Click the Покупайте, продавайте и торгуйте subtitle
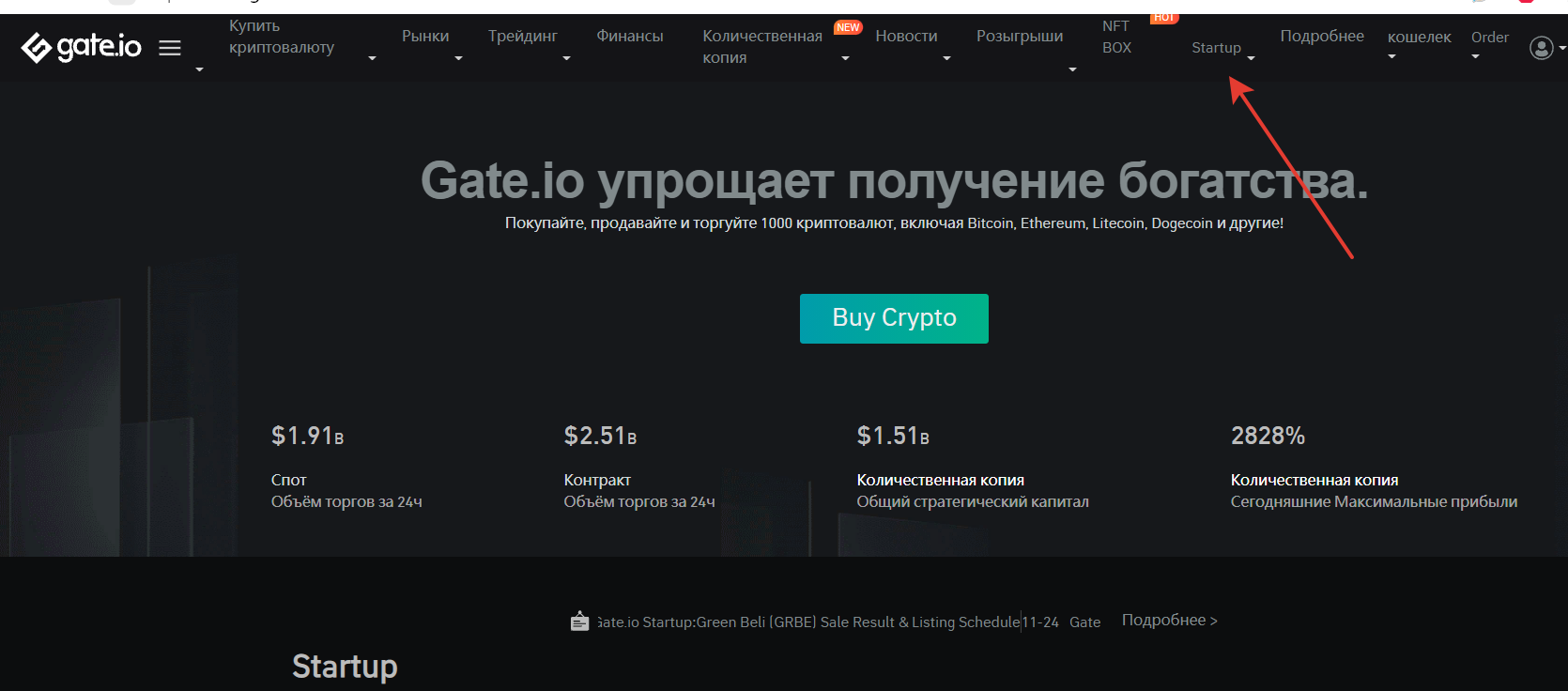Viewport: 1568px width, 691px height. tap(894, 223)
